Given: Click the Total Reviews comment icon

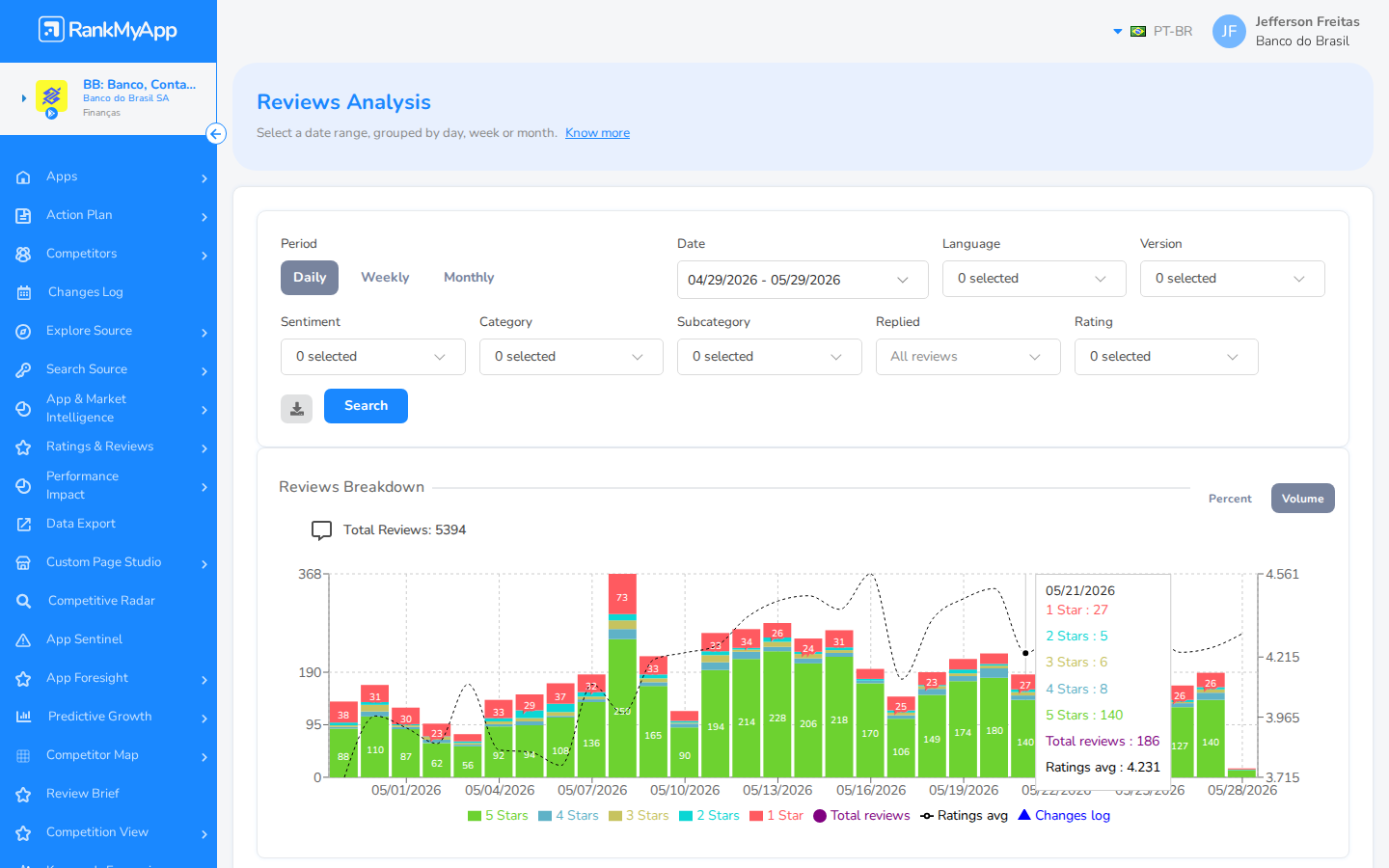Looking at the screenshot, I should 321,530.
